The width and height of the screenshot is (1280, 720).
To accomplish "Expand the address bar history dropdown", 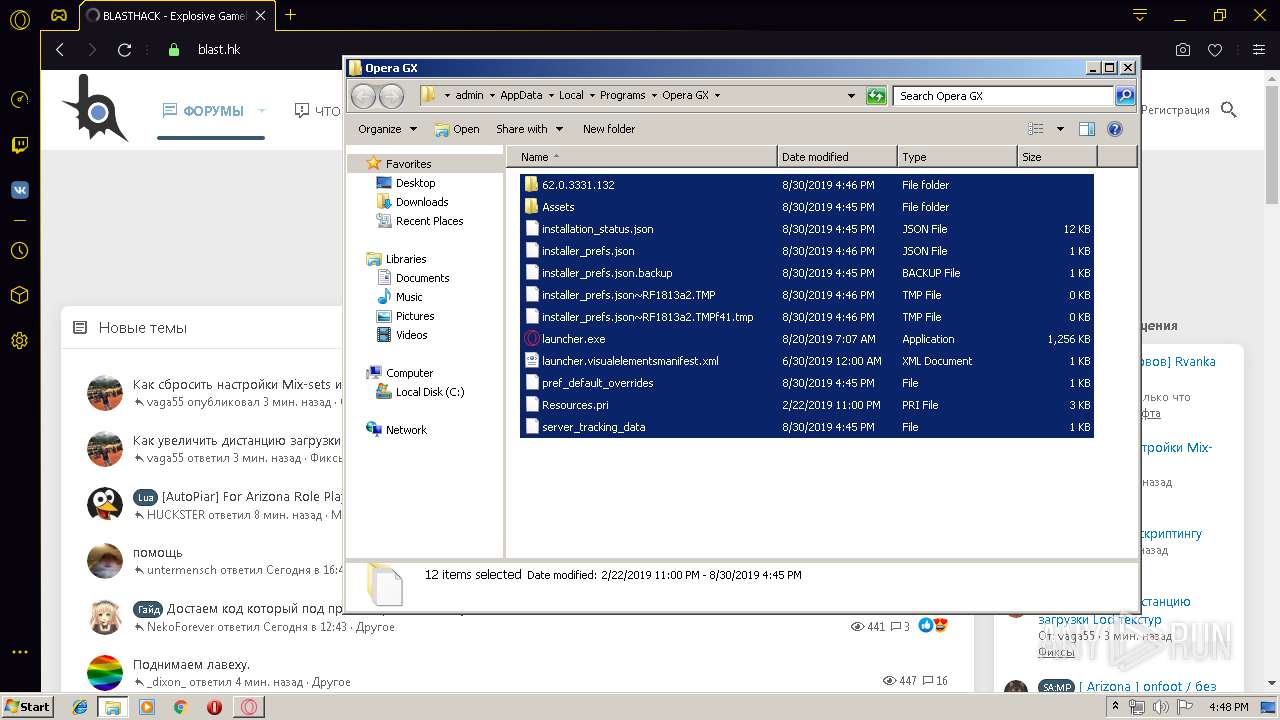I will (851, 96).
